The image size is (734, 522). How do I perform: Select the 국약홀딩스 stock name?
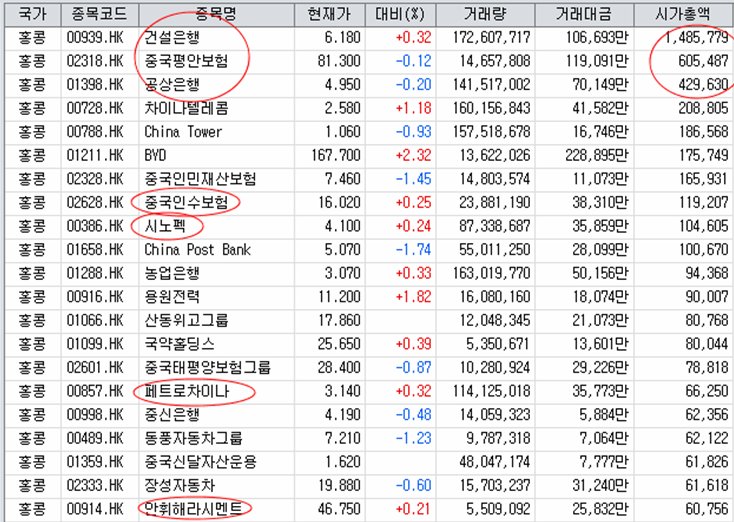[x=179, y=344]
